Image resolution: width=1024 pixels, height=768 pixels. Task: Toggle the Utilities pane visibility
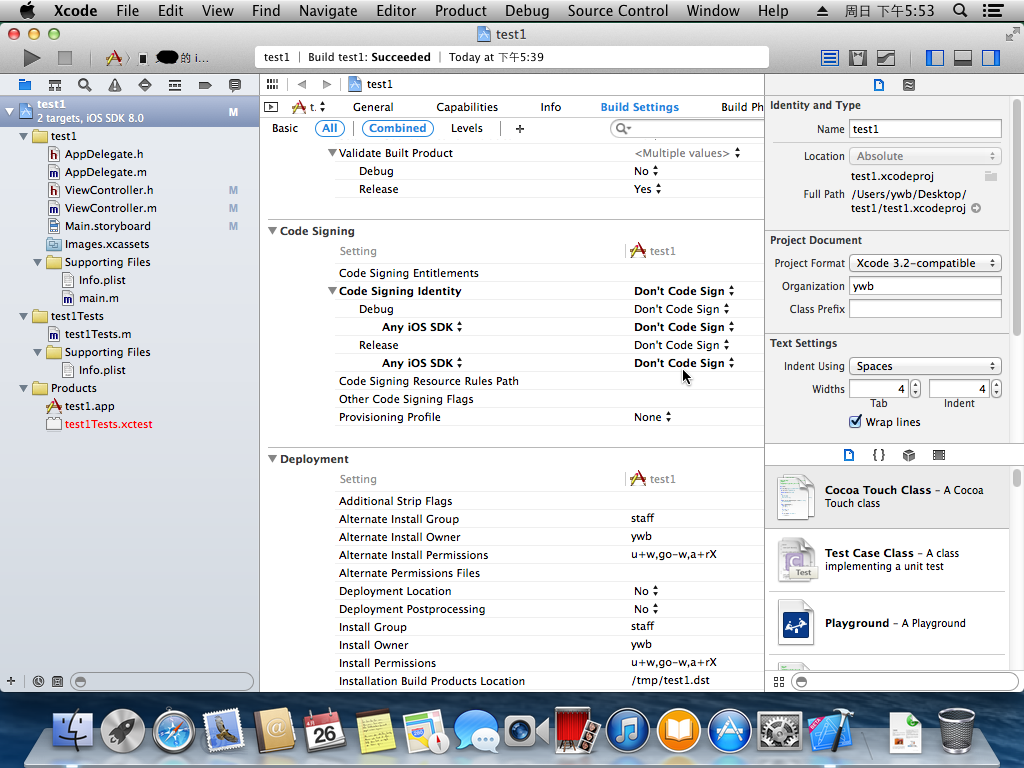(x=991, y=58)
